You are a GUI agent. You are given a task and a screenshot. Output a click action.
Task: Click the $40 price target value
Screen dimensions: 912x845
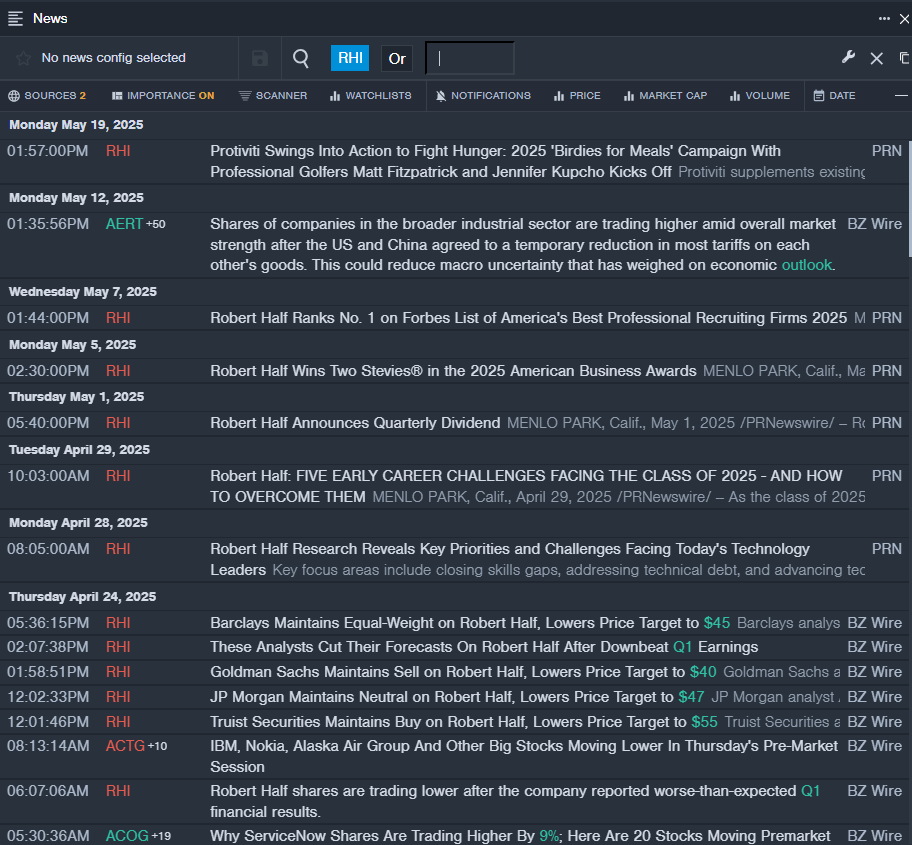703,672
